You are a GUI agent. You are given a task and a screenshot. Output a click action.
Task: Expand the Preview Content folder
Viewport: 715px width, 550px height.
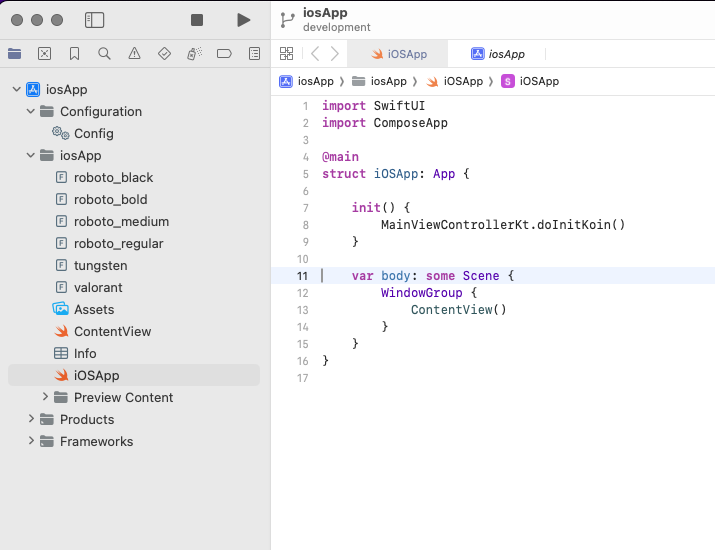click(x=45, y=397)
